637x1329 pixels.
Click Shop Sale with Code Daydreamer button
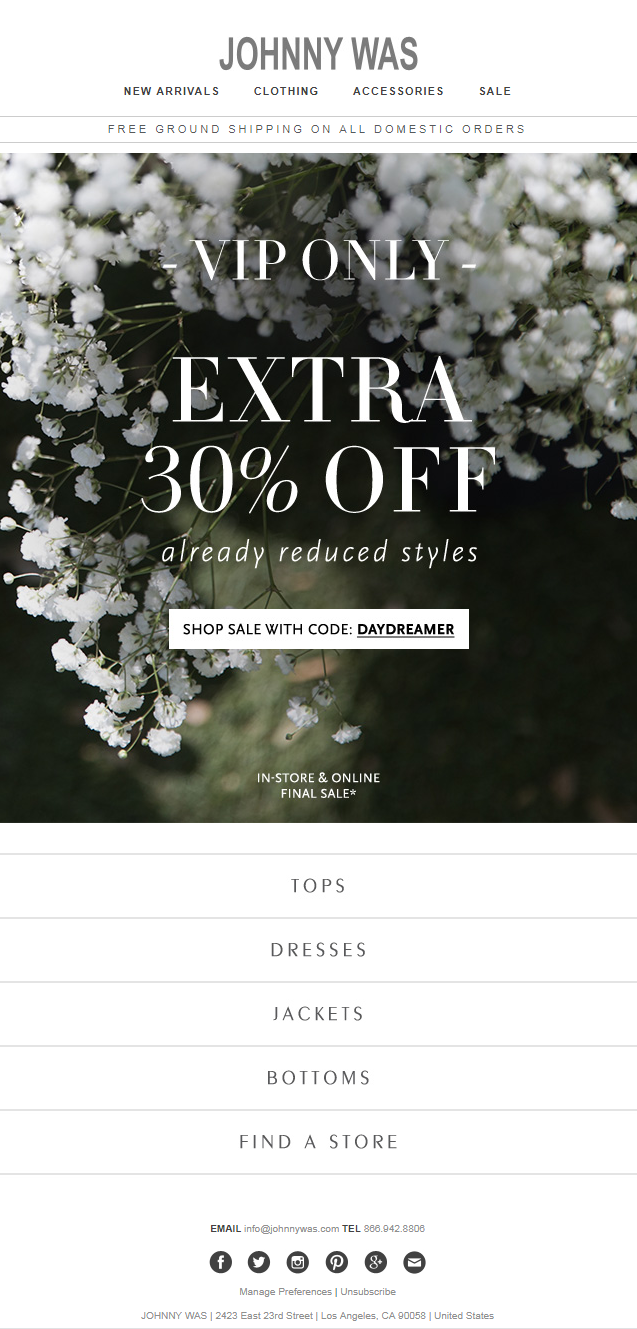[319, 629]
